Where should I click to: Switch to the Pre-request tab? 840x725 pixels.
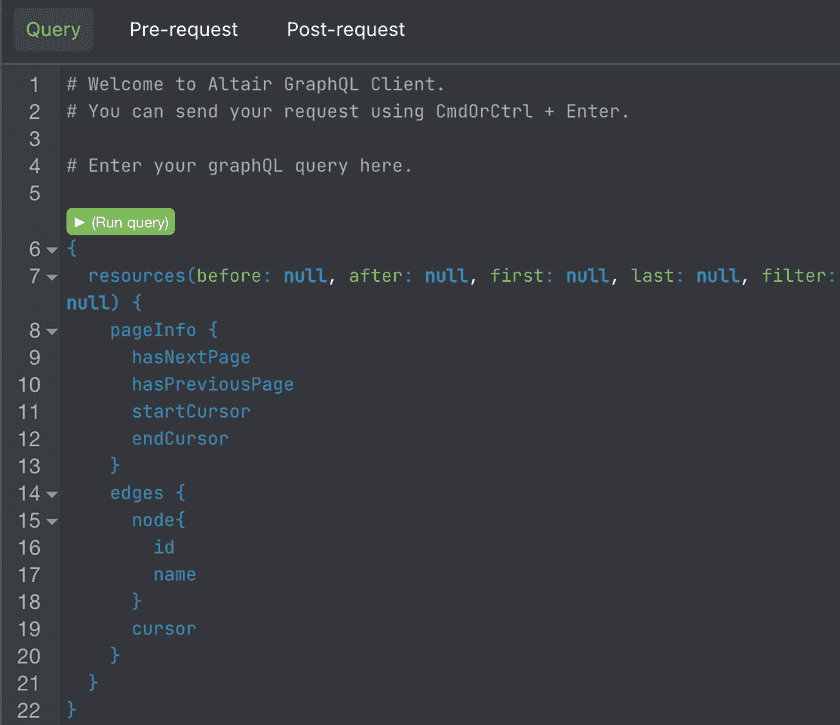click(184, 30)
